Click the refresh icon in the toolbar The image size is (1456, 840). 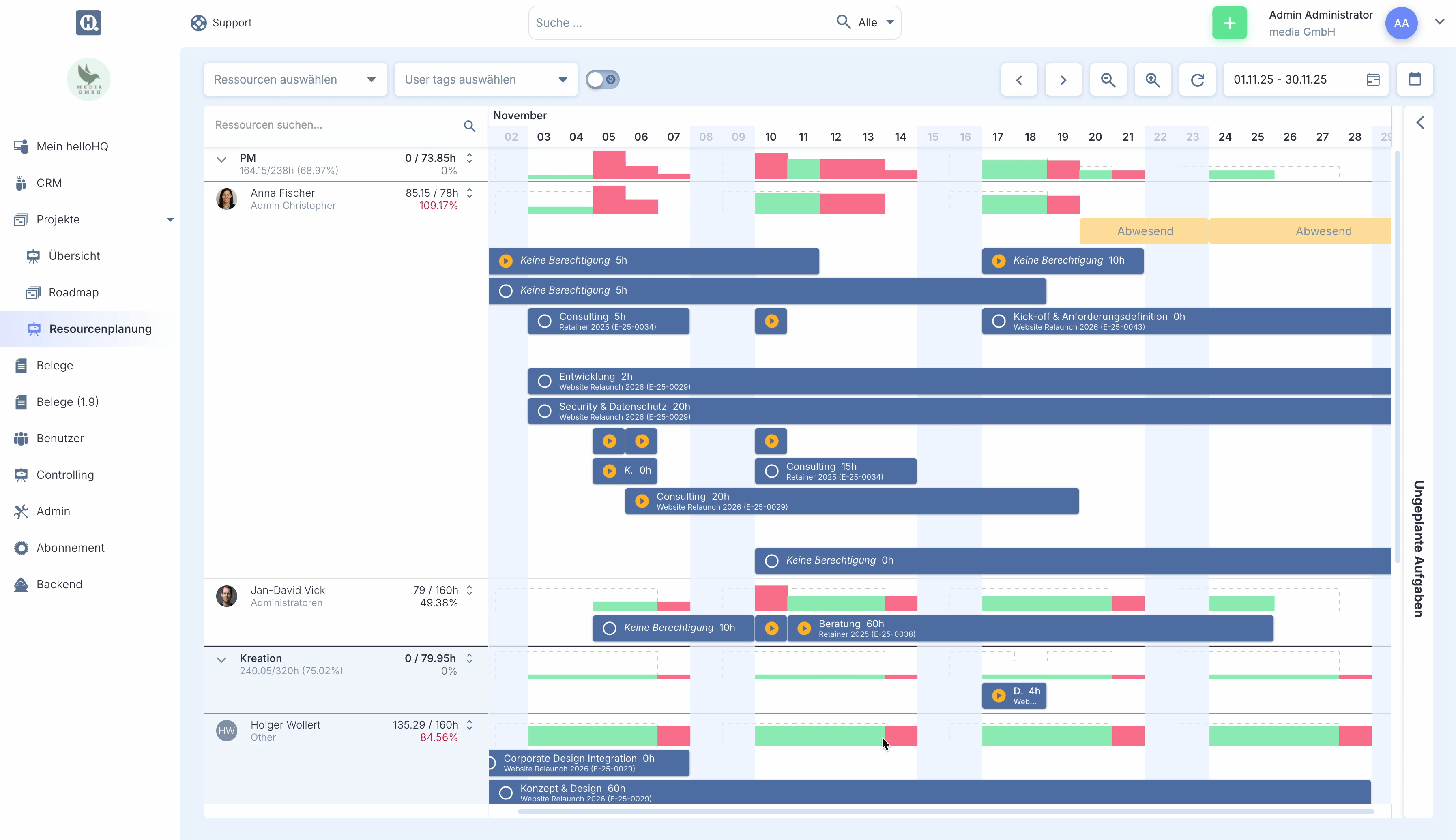[x=1198, y=79]
